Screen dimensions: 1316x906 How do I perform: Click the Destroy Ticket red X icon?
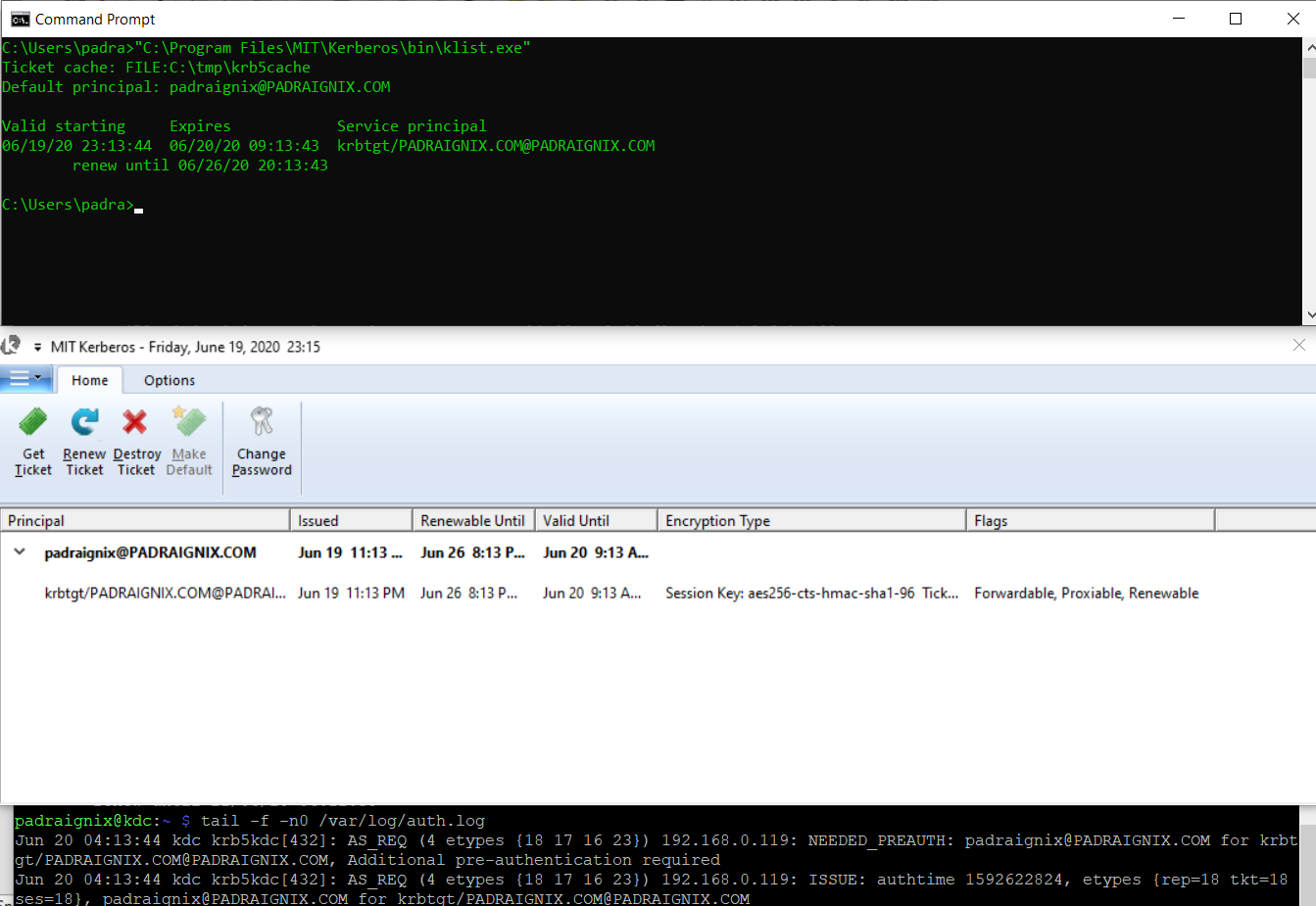pyautogui.click(x=134, y=422)
